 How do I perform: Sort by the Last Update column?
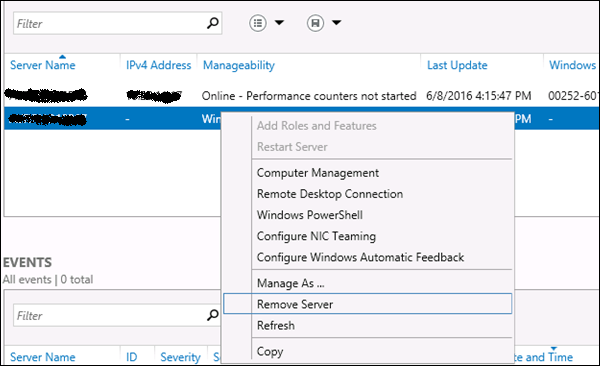click(x=457, y=65)
